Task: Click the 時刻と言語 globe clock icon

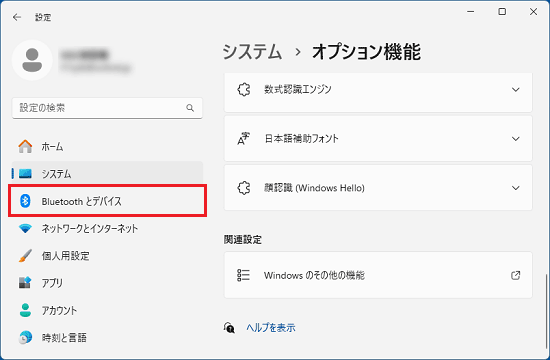Action: coord(25,337)
